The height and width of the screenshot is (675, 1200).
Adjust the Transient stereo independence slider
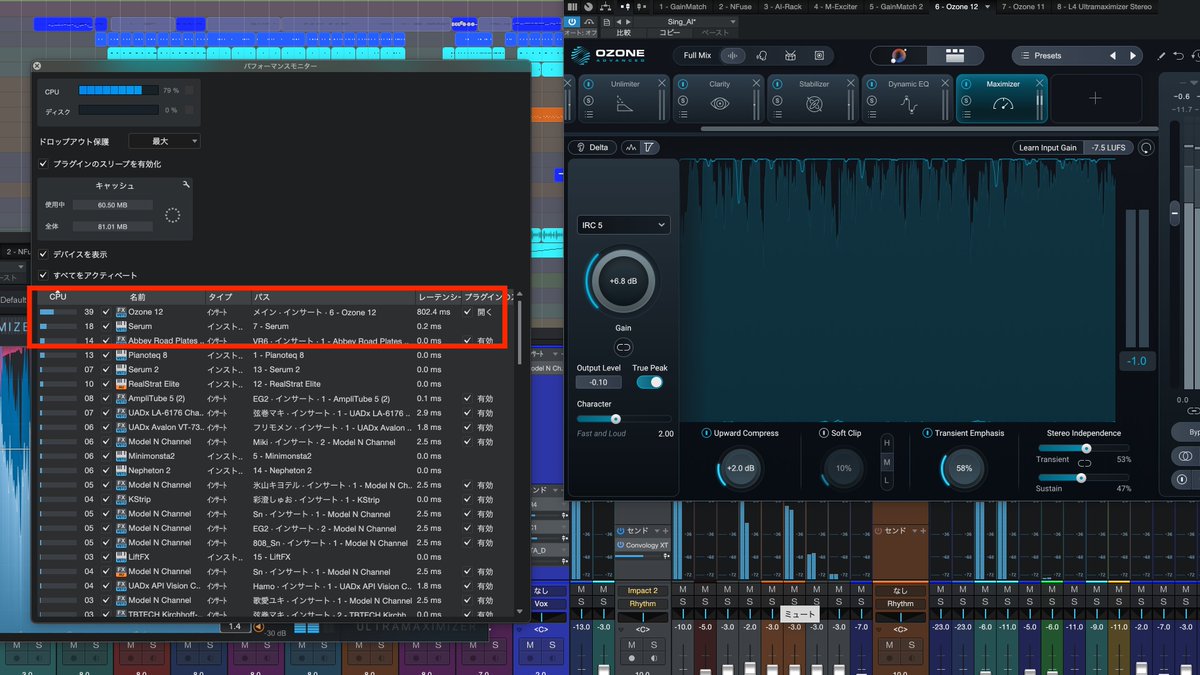(x=1086, y=448)
